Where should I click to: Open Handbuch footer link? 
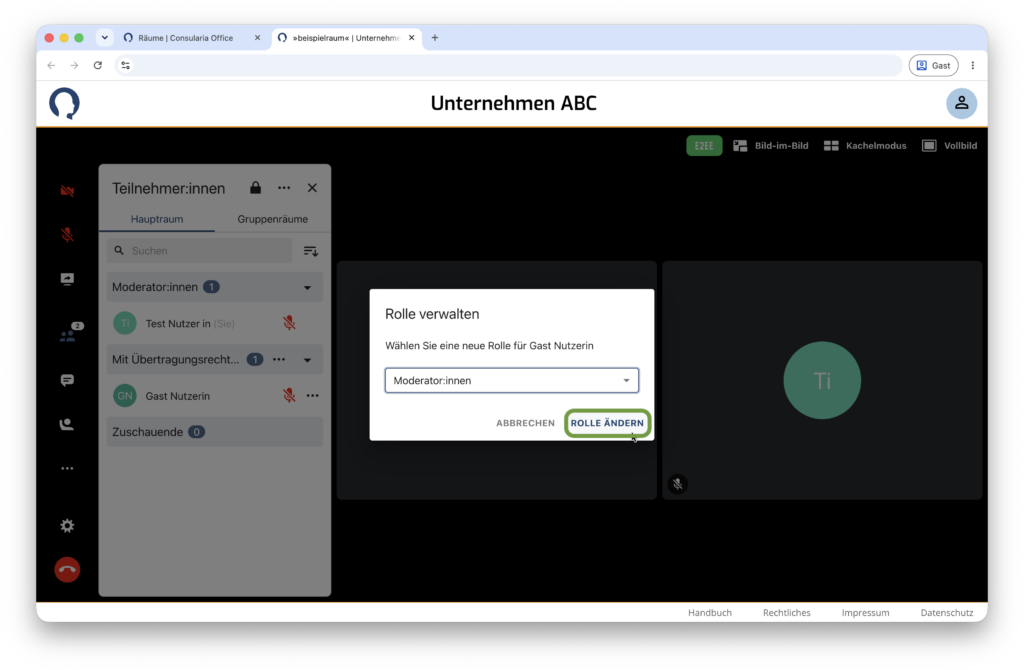[709, 613]
